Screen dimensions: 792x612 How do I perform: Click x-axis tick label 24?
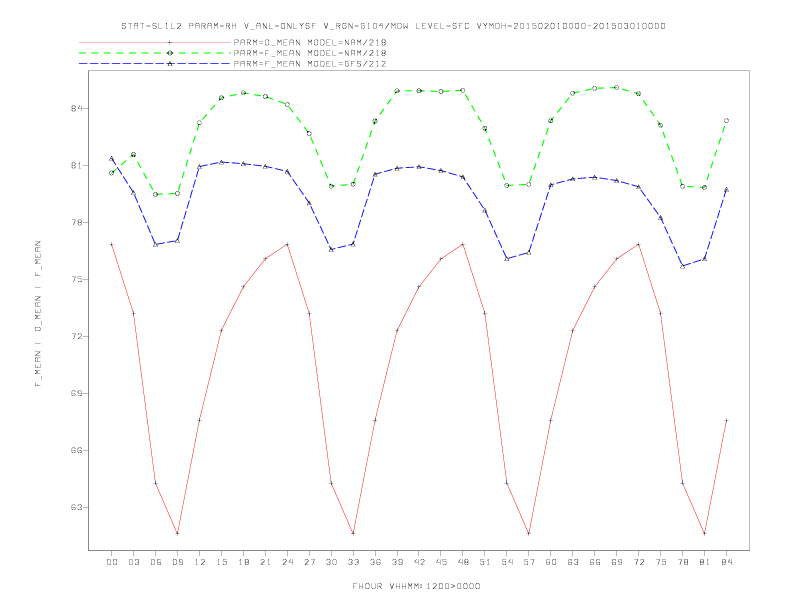pyautogui.click(x=287, y=562)
